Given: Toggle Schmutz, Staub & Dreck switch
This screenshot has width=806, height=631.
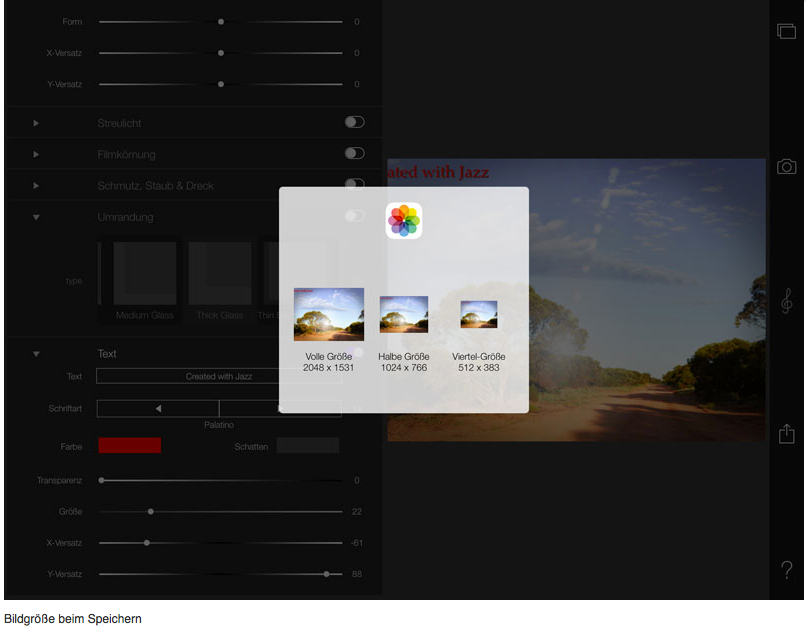Looking at the screenshot, I should tap(354, 184).
